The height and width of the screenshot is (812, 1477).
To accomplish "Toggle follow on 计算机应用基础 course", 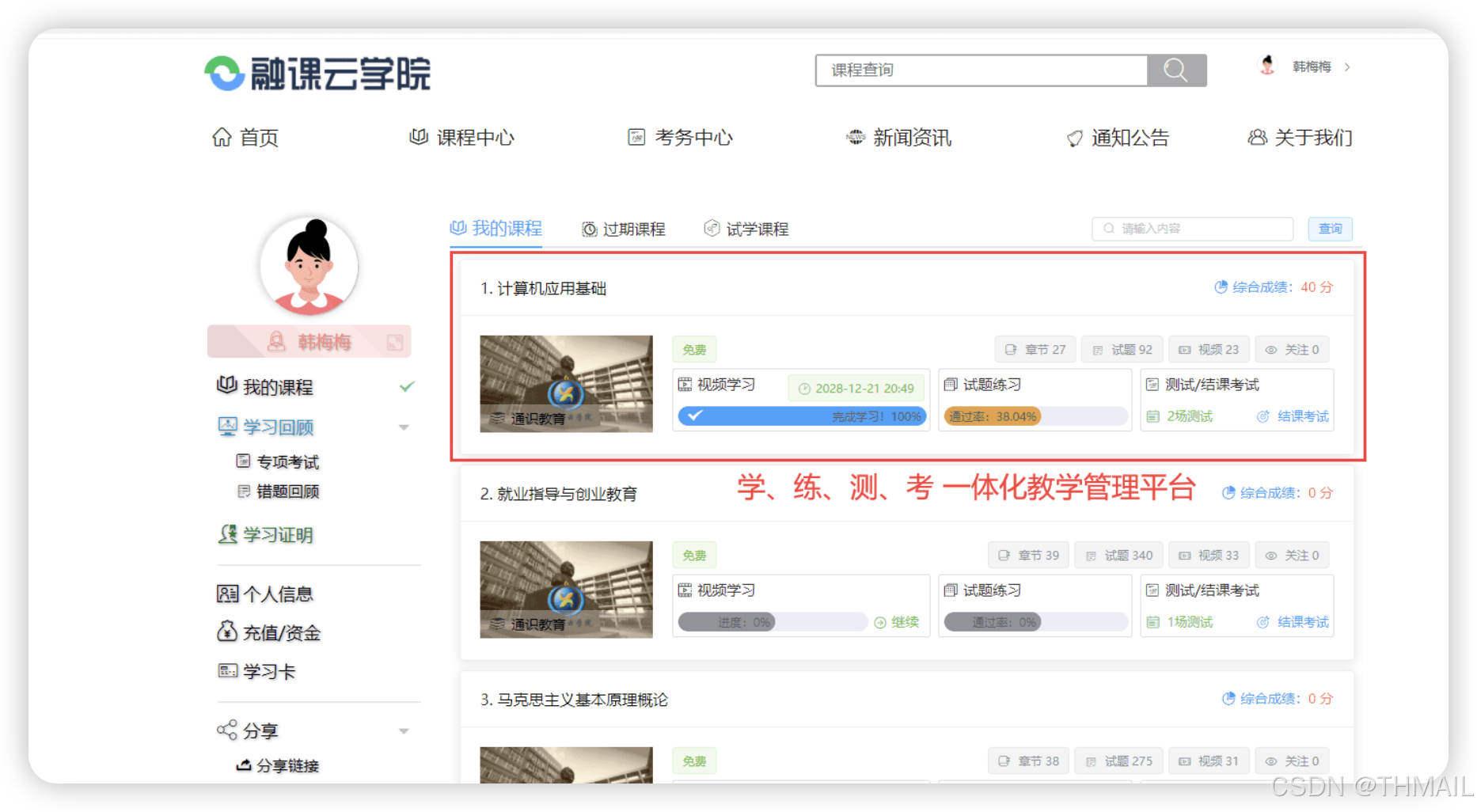I will 1292,349.
